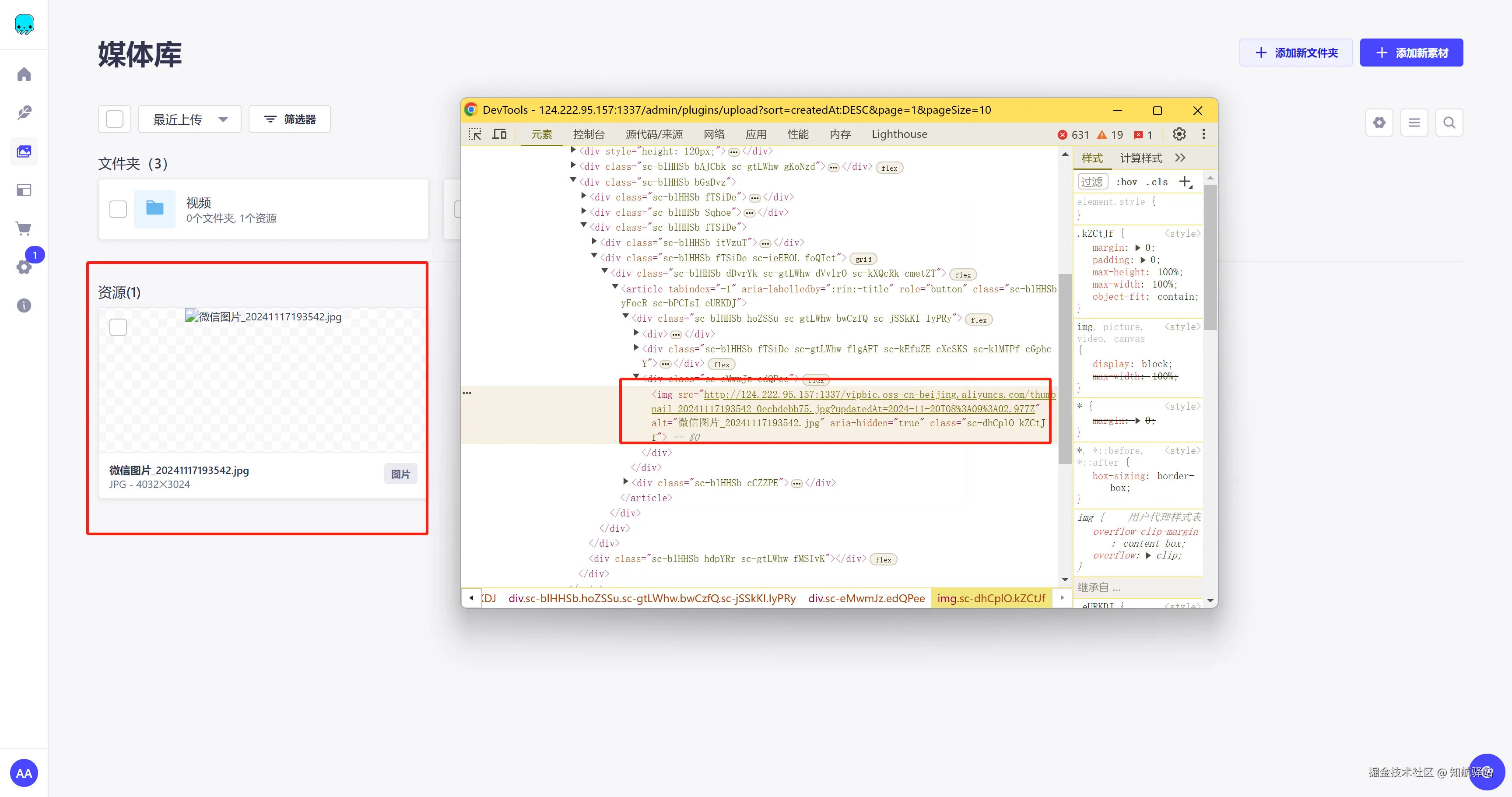This screenshot has width=1512, height=797.
Task: Click the Marketplace cart sidebar icon
Action: click(24, 228)
